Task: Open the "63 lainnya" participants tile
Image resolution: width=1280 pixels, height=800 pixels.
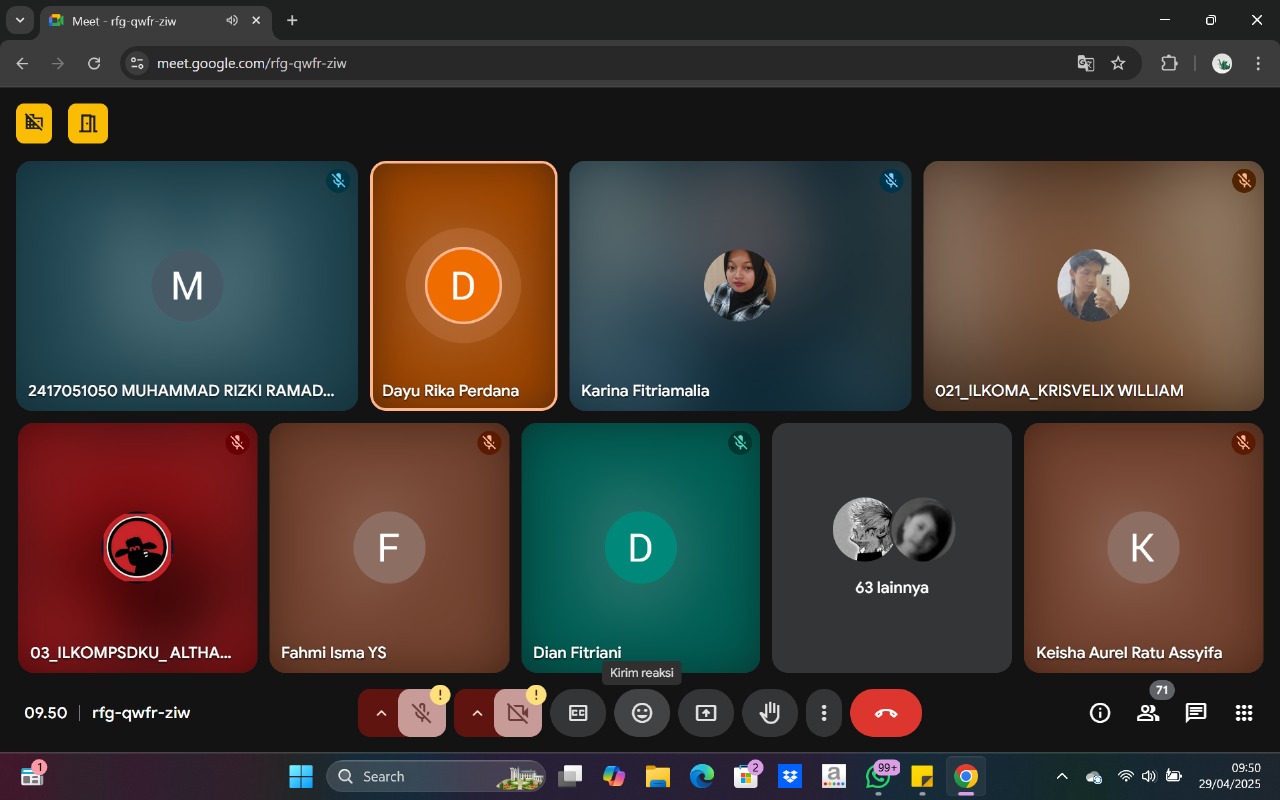Action: click(892, 548)
